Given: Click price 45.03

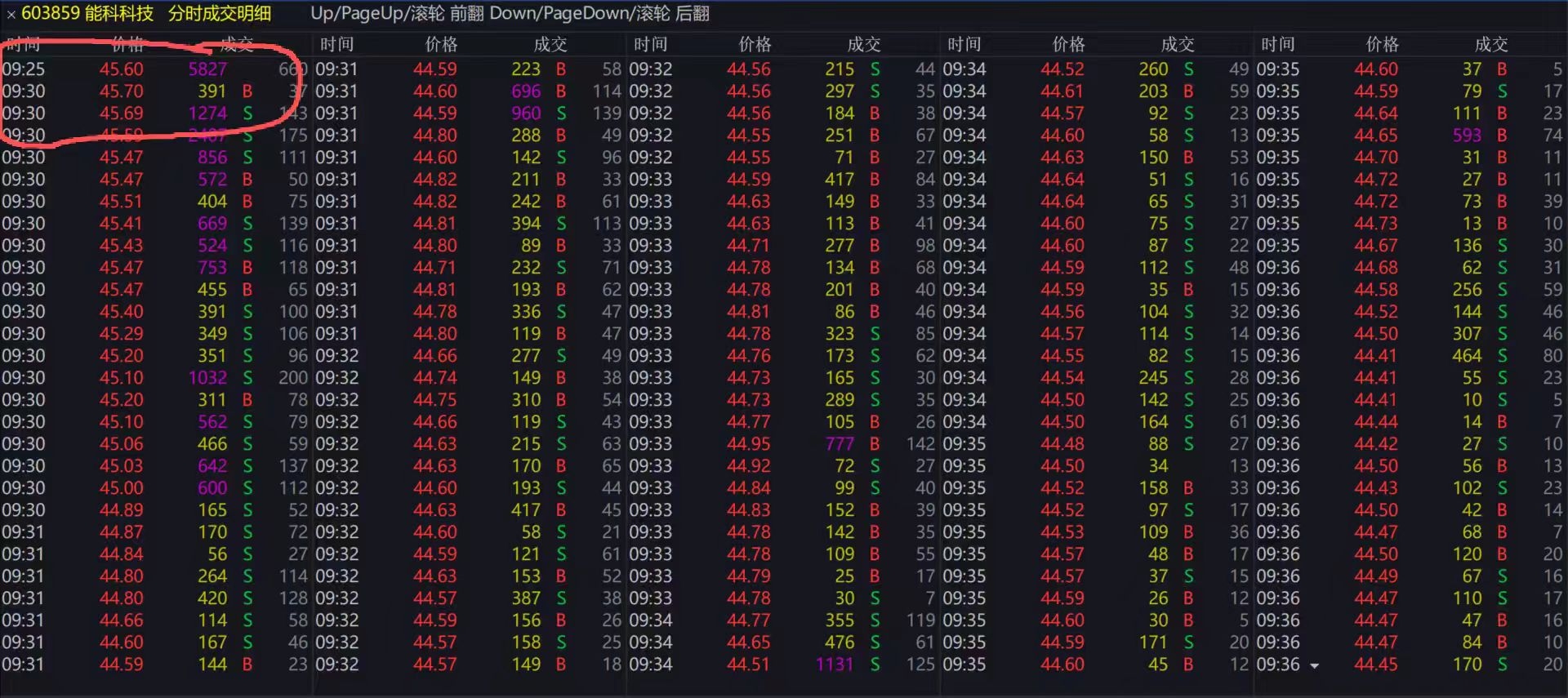Looking at the screenshot, I should click(121, 466).
